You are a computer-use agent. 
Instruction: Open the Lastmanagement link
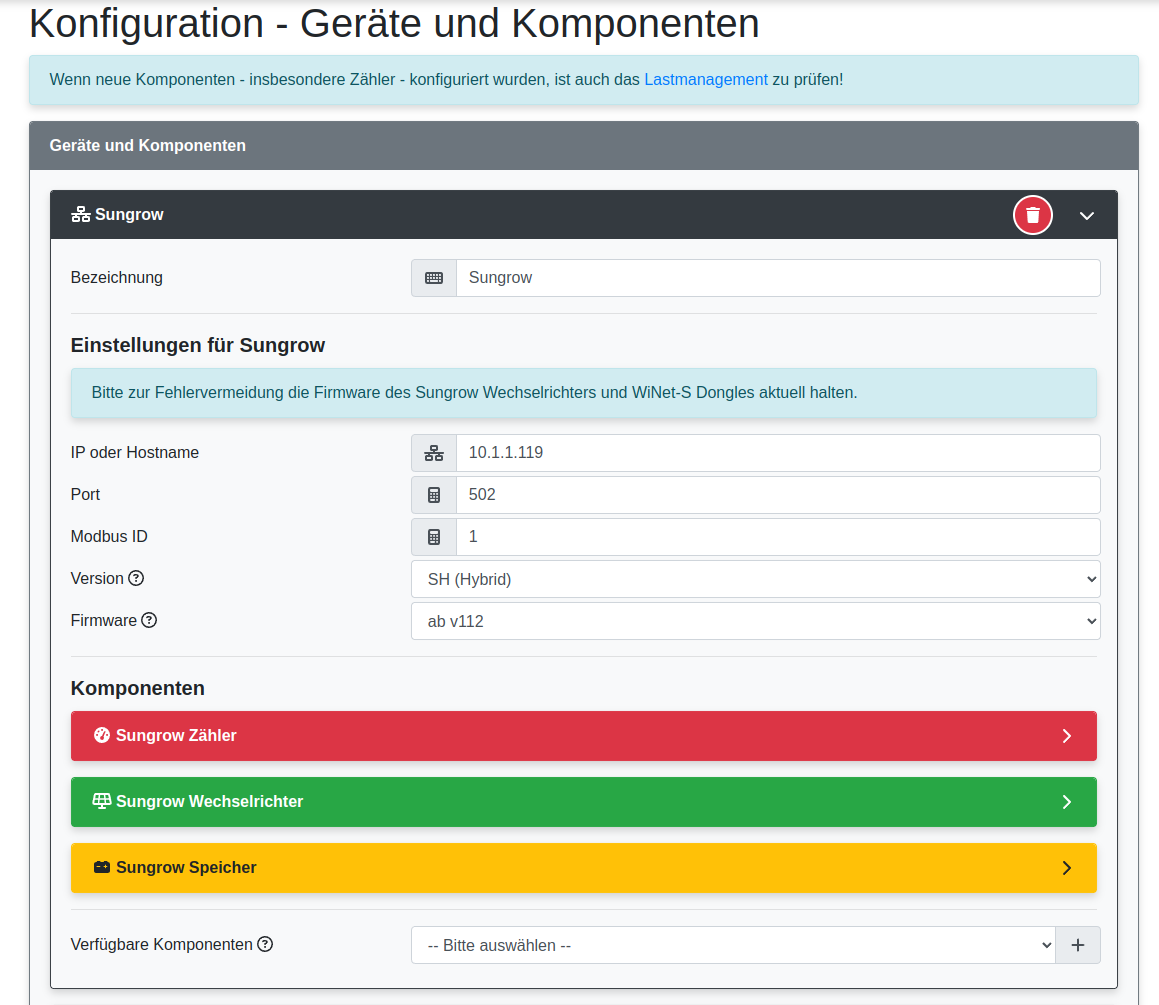tap(706, 80)
